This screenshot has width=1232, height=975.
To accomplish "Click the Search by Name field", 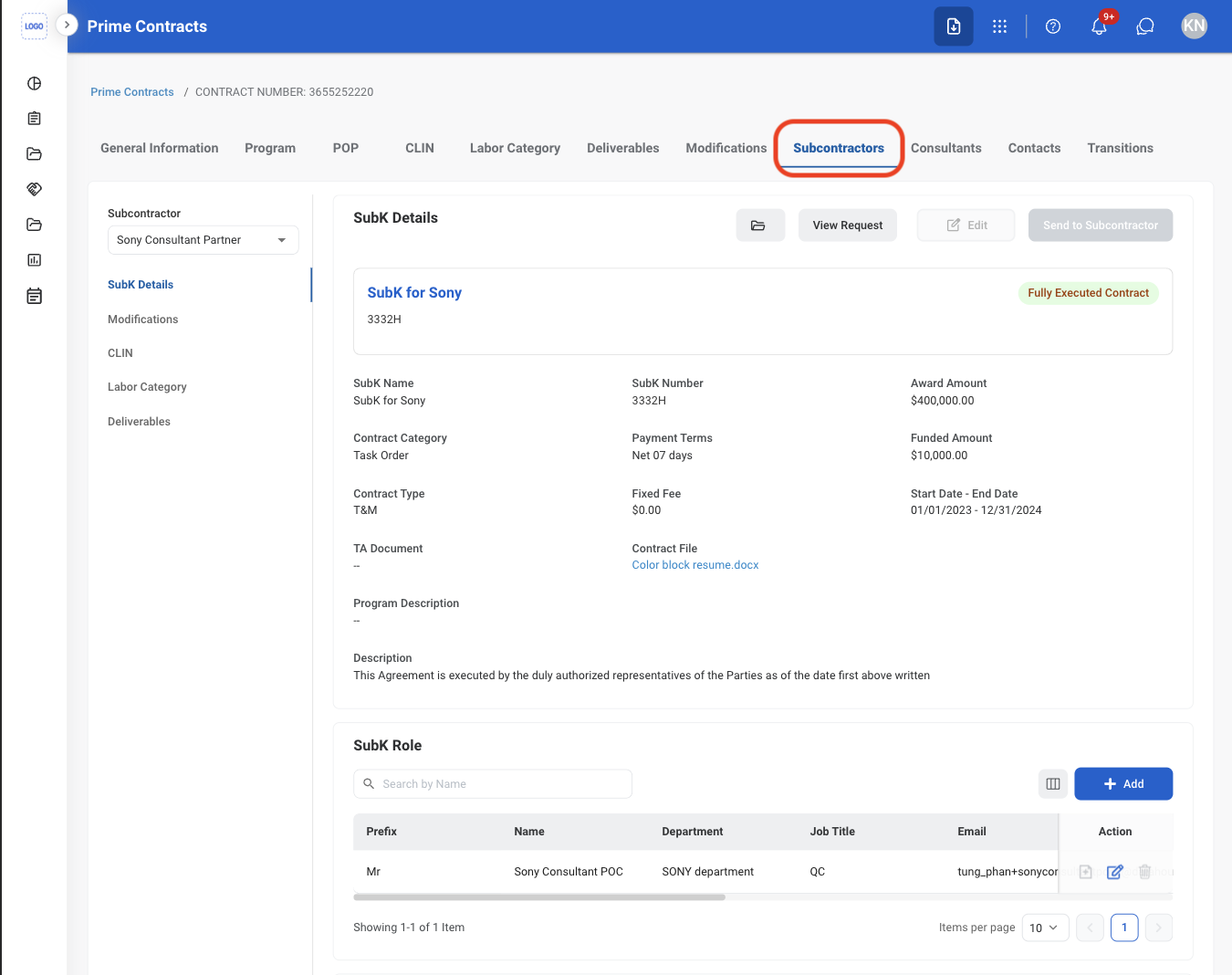I will (493, 783).
